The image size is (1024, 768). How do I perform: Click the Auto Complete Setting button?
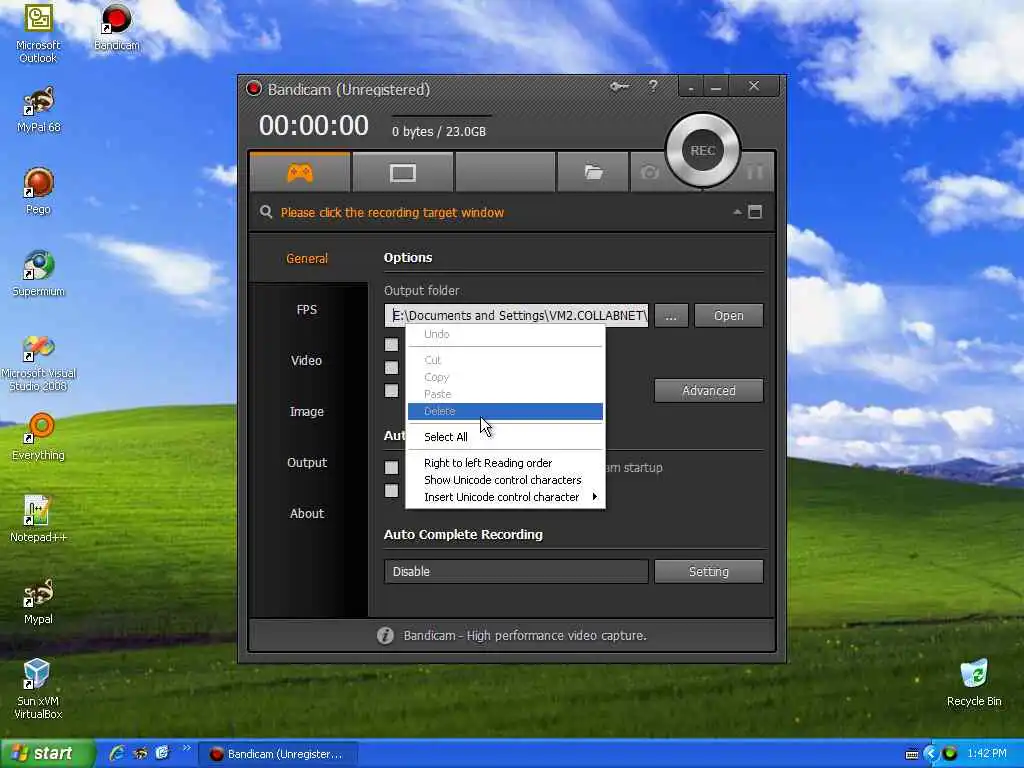tap(709, 571)
